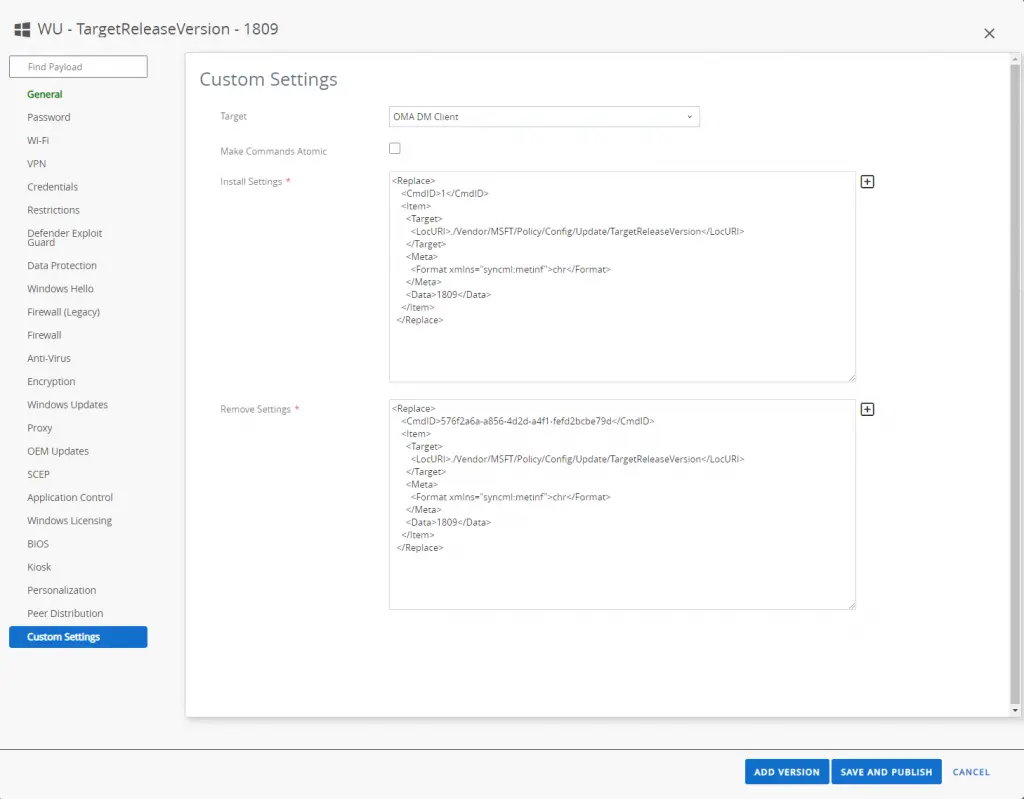Click the 'Install Settings' label

[251, 182]
